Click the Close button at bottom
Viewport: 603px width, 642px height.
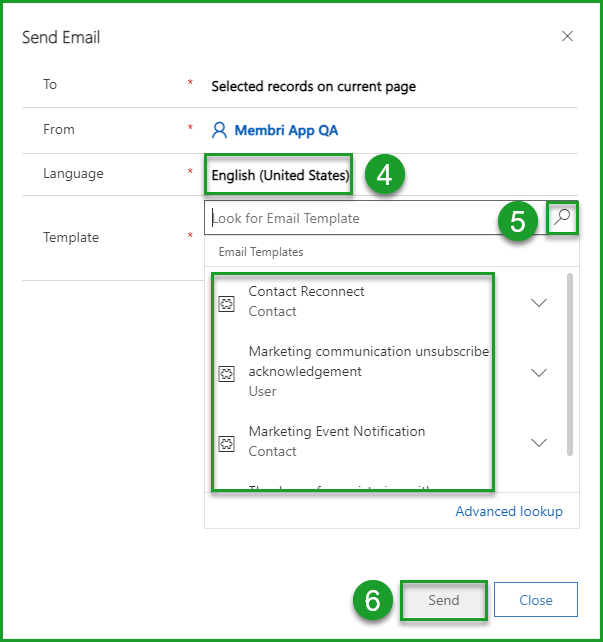pos(536,600)
